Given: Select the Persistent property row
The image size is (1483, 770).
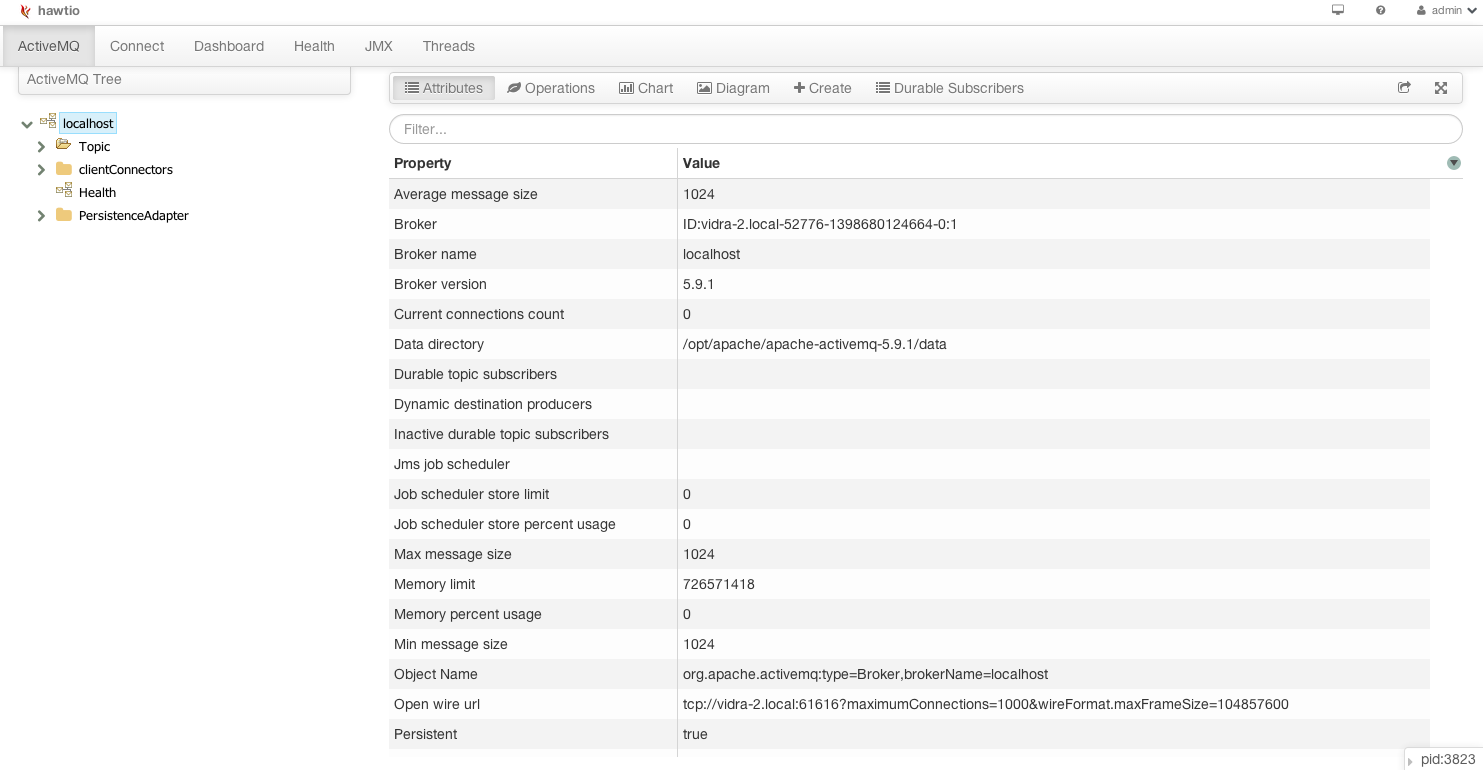Looking at the screenshot, I should pyautogui.click(x=909, y=734).
